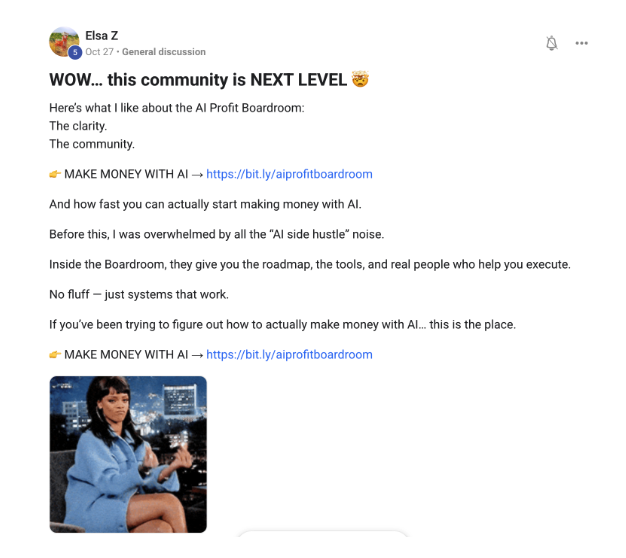Click the level 5 badge on avatar

[x=75, y=52]
